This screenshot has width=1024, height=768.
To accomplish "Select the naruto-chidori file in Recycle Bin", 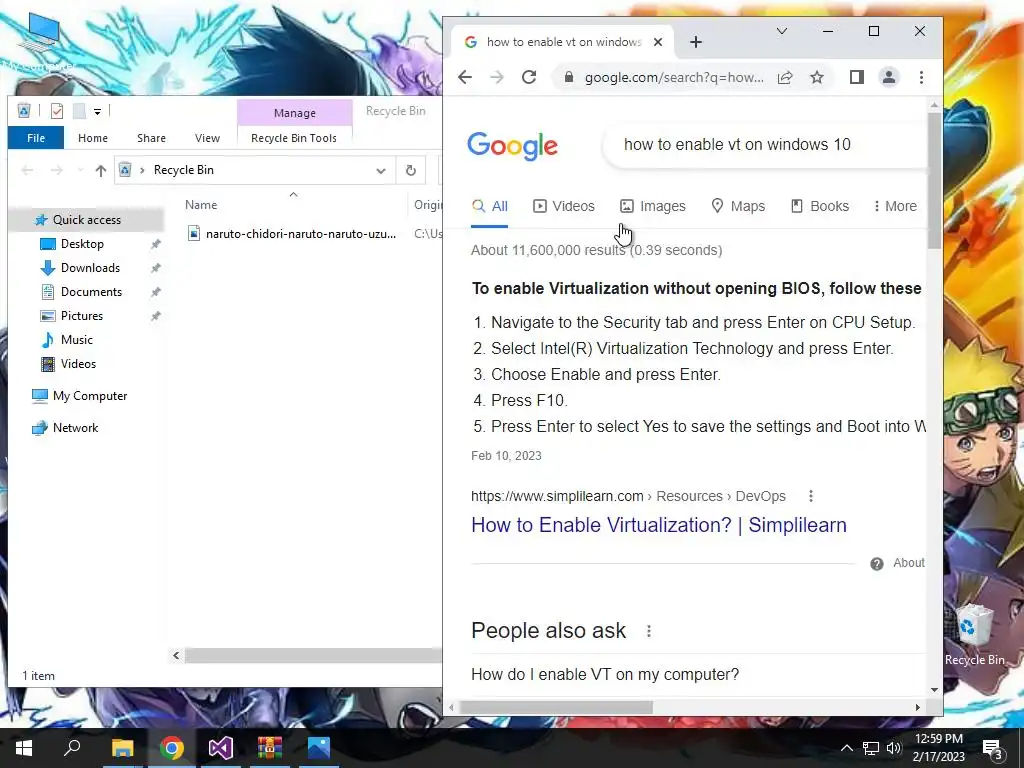I will point(291,233).
